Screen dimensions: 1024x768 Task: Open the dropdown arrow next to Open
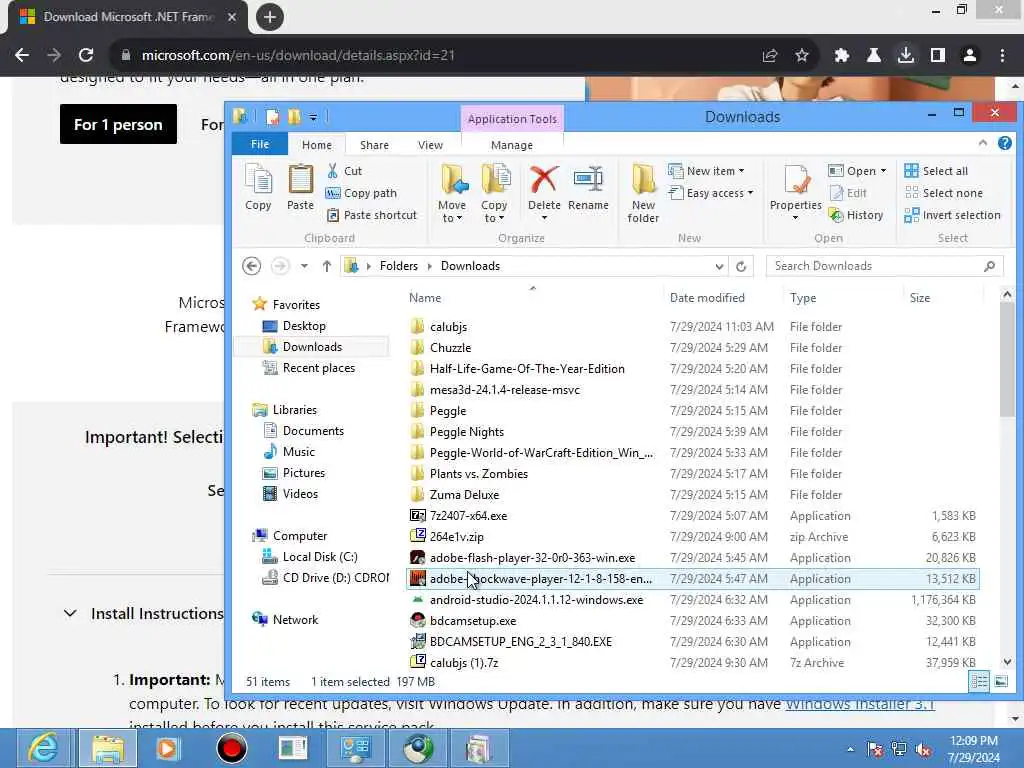883,171
